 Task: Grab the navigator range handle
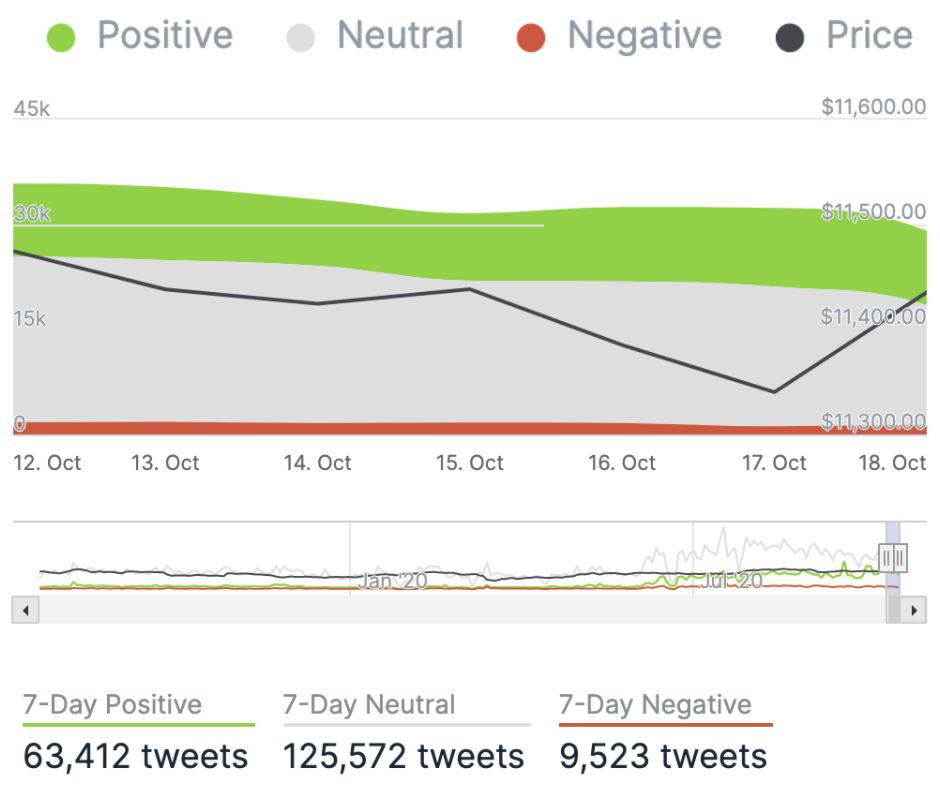892,556
